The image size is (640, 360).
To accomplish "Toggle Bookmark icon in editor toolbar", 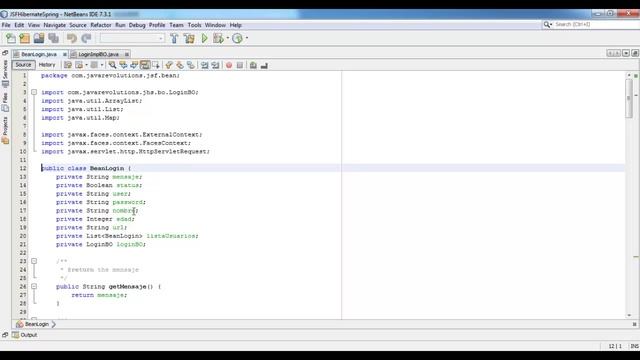I will 191,65.
